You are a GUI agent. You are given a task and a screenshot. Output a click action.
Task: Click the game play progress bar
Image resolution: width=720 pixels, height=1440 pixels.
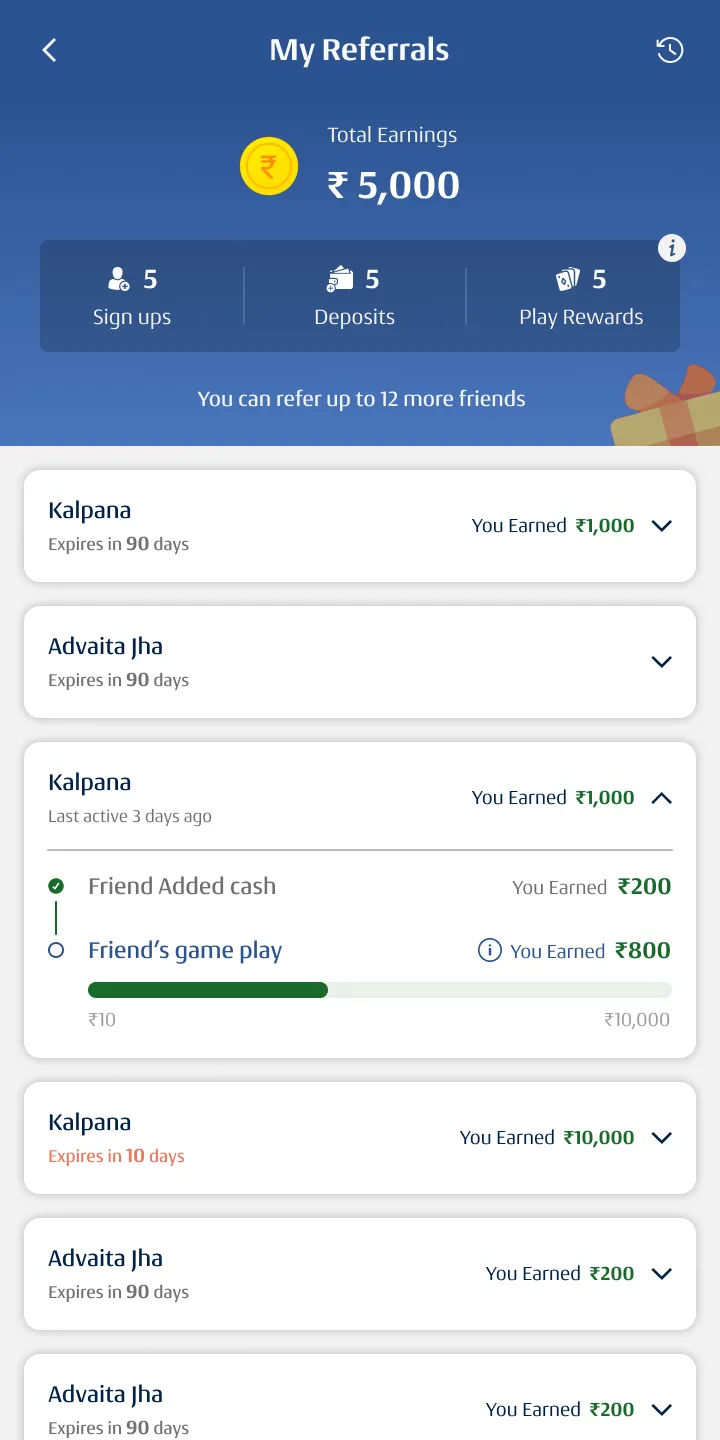coord(379,990)
